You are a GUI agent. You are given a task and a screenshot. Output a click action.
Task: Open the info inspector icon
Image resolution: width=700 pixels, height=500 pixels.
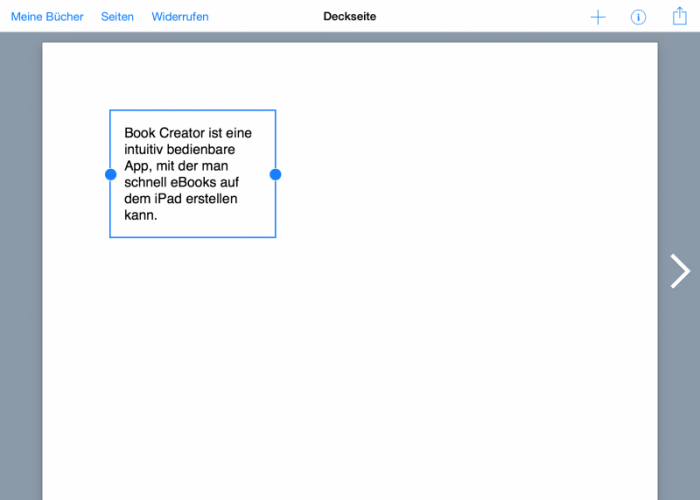tap(638, 17)
